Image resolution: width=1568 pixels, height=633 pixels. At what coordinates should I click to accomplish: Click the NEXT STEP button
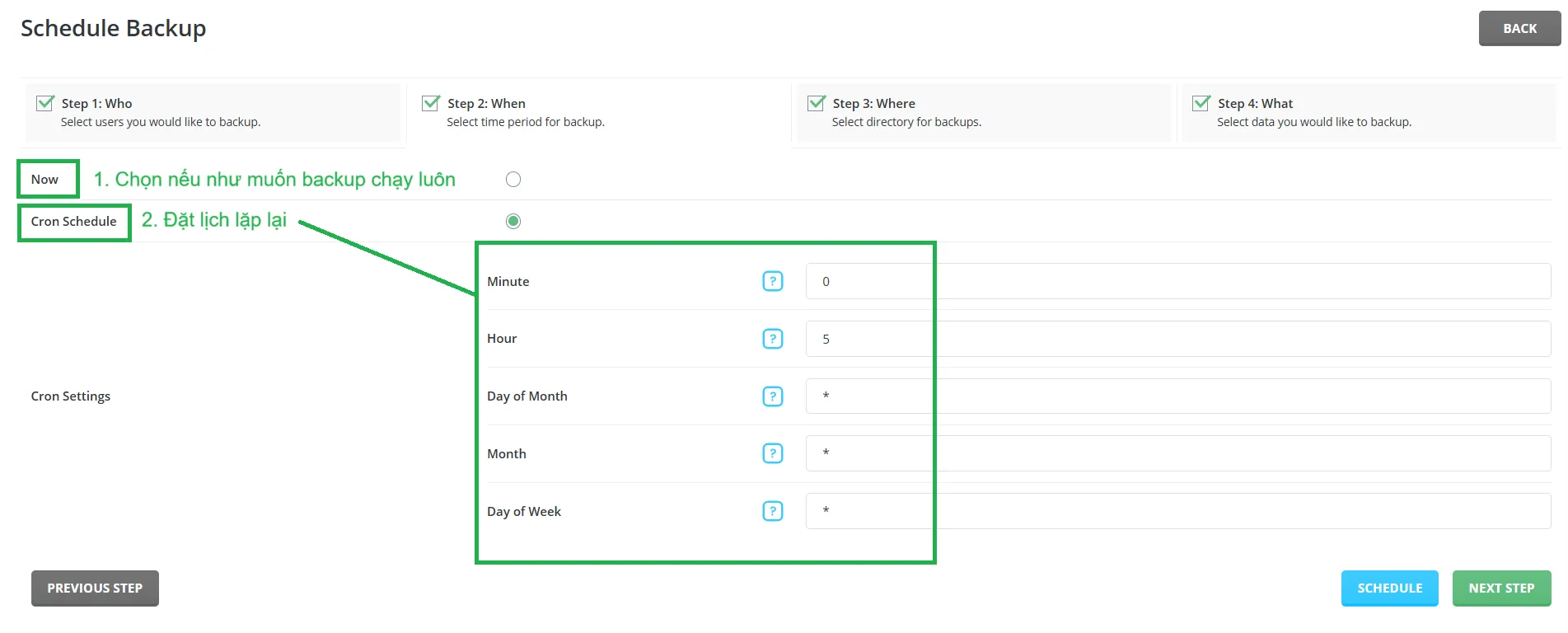(1501, 588)
